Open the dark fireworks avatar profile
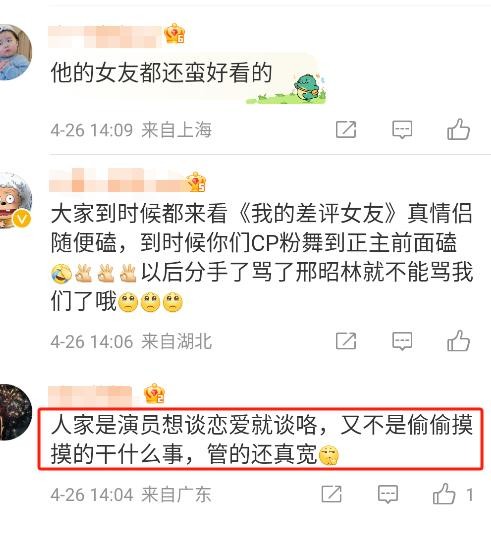The height and width of the screenshot is (536, 491). point(14,412)
